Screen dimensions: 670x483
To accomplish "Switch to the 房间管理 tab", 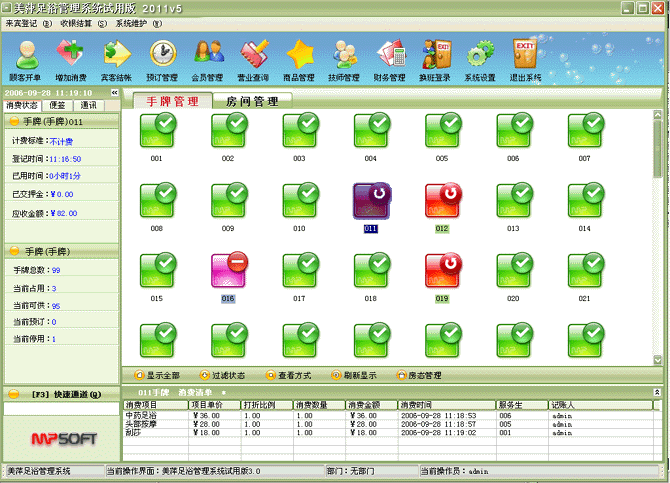I will click(x=252, y=101).
